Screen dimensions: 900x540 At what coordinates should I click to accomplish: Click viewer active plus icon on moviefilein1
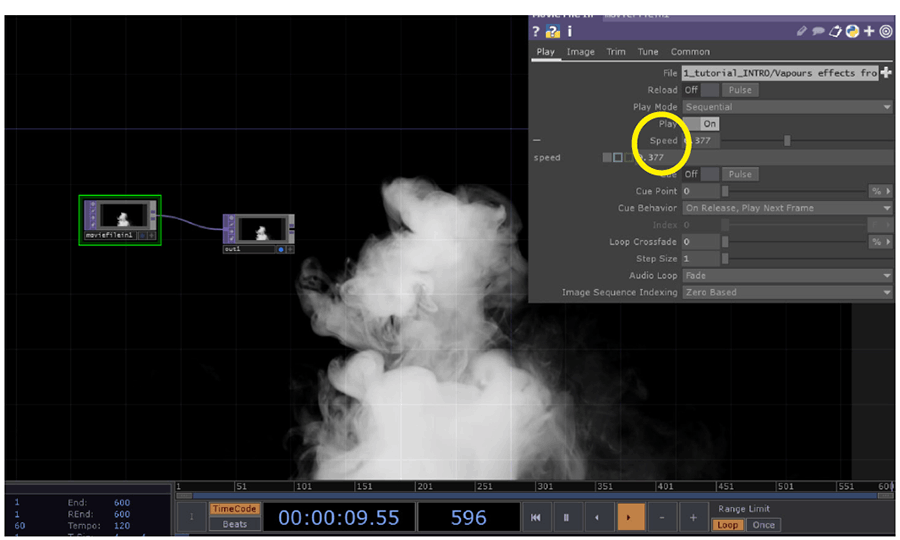click(152, 235)
